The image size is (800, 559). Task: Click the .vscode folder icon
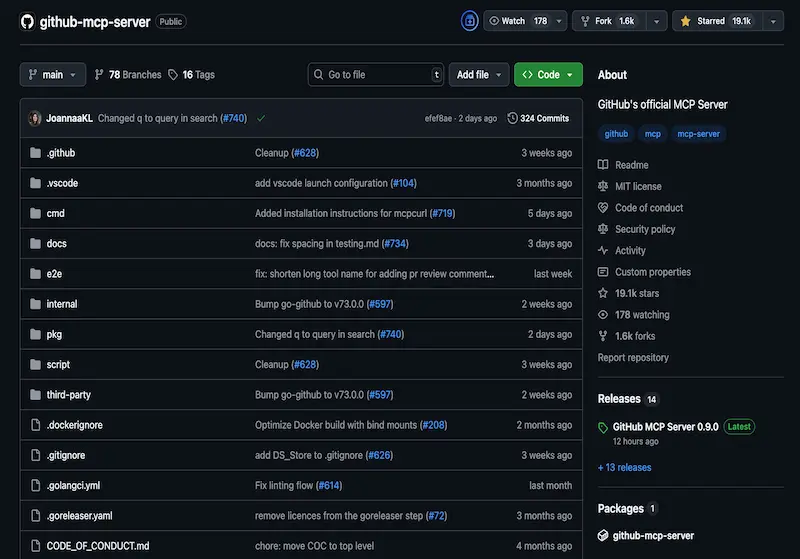click(x=35, y=183)
